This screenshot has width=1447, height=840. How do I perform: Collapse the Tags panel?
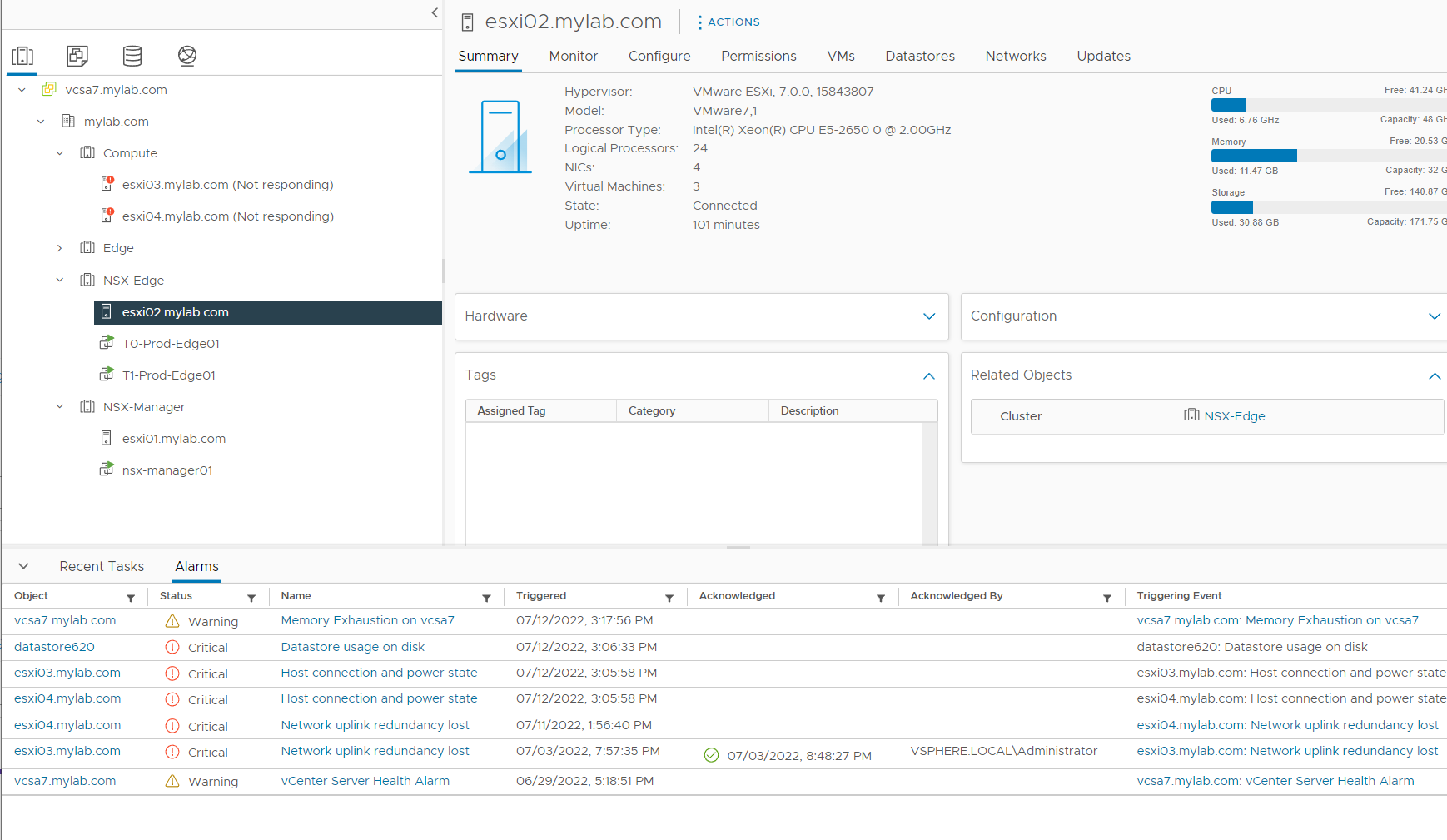coord(929,376)
